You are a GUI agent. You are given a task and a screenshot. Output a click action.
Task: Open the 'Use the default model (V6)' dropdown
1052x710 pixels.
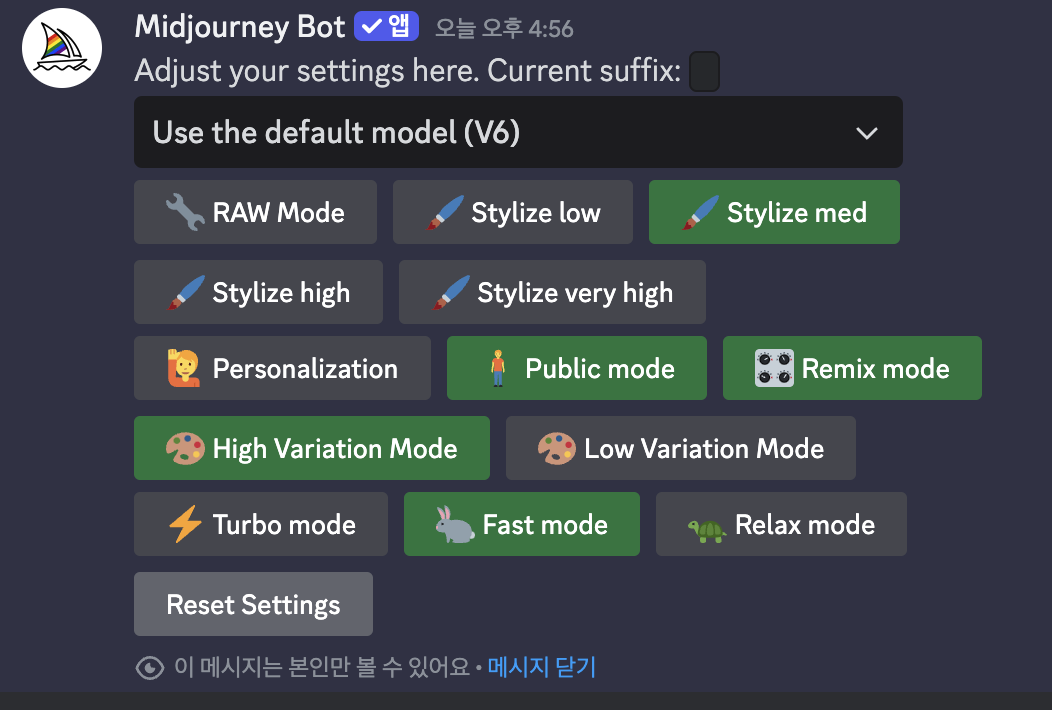point(518,132)
